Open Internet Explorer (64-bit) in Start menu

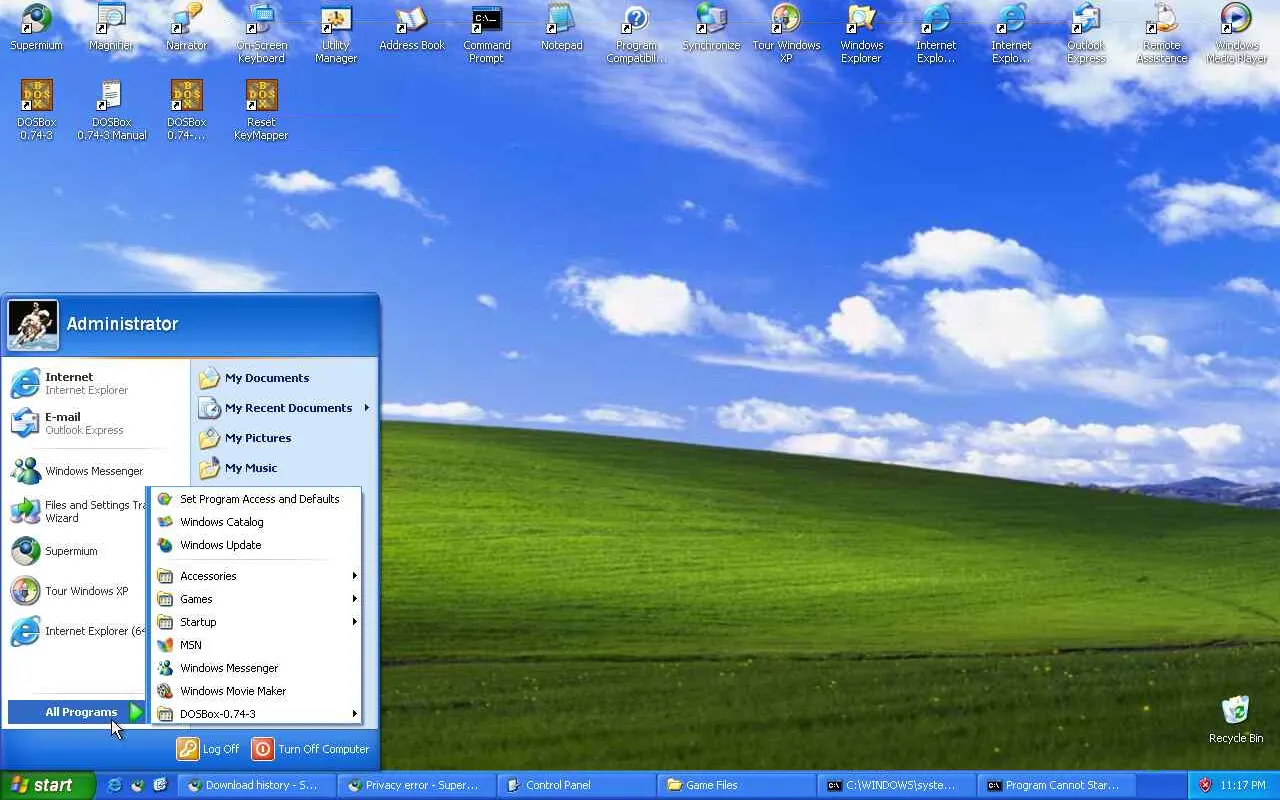click(77, 631)
